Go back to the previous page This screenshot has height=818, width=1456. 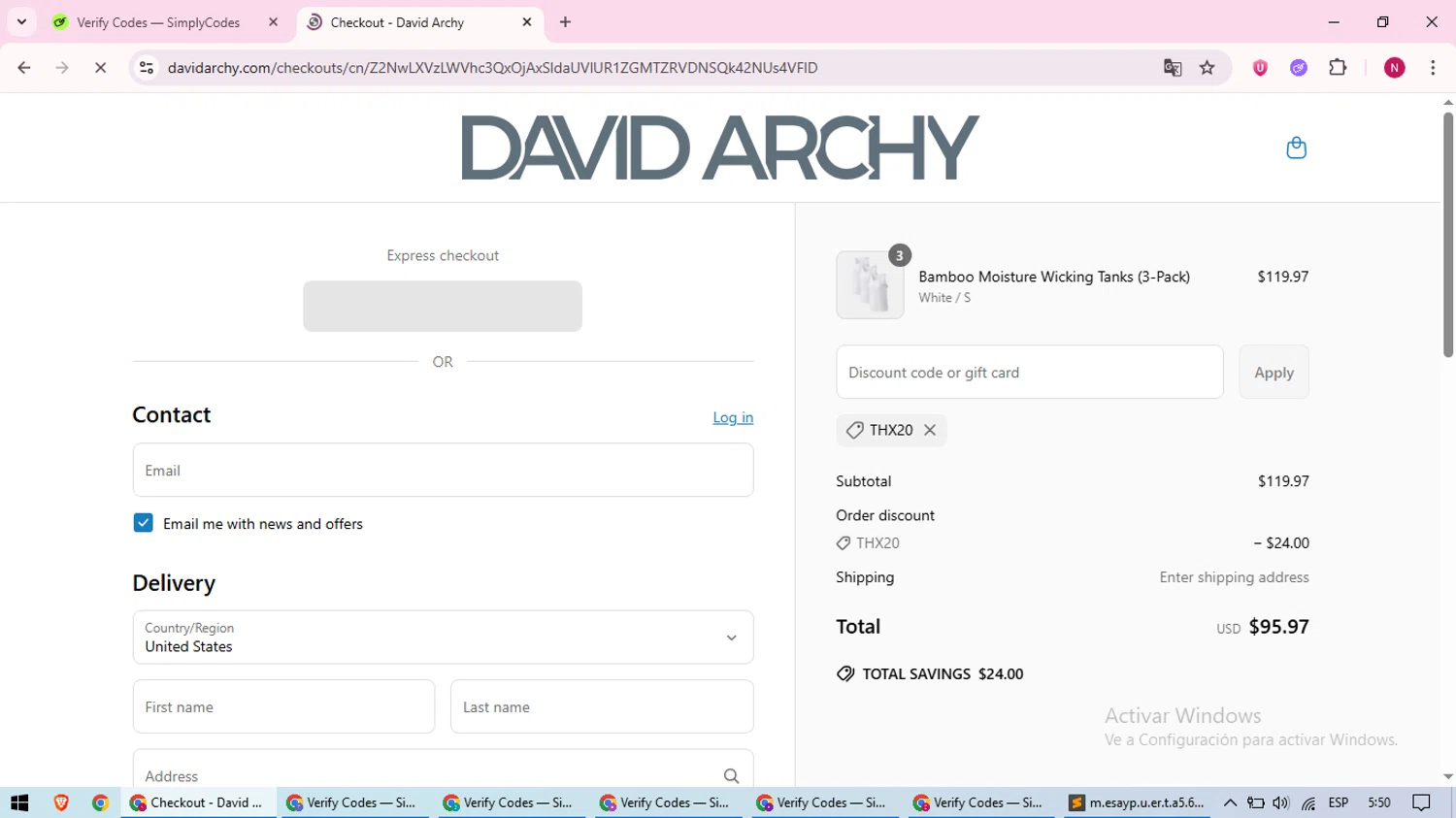pyautogui.click(x=24, y=68)
